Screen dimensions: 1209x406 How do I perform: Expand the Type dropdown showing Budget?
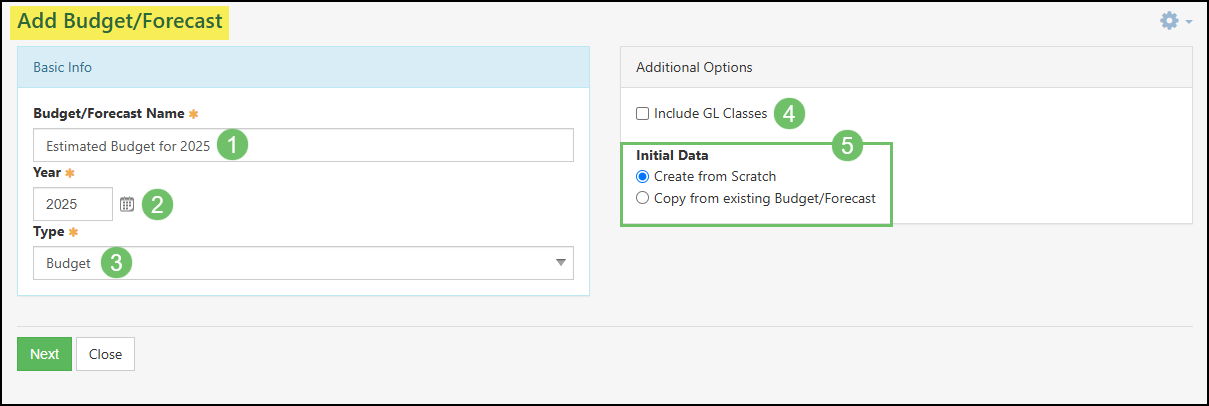(x=303, y=263)
